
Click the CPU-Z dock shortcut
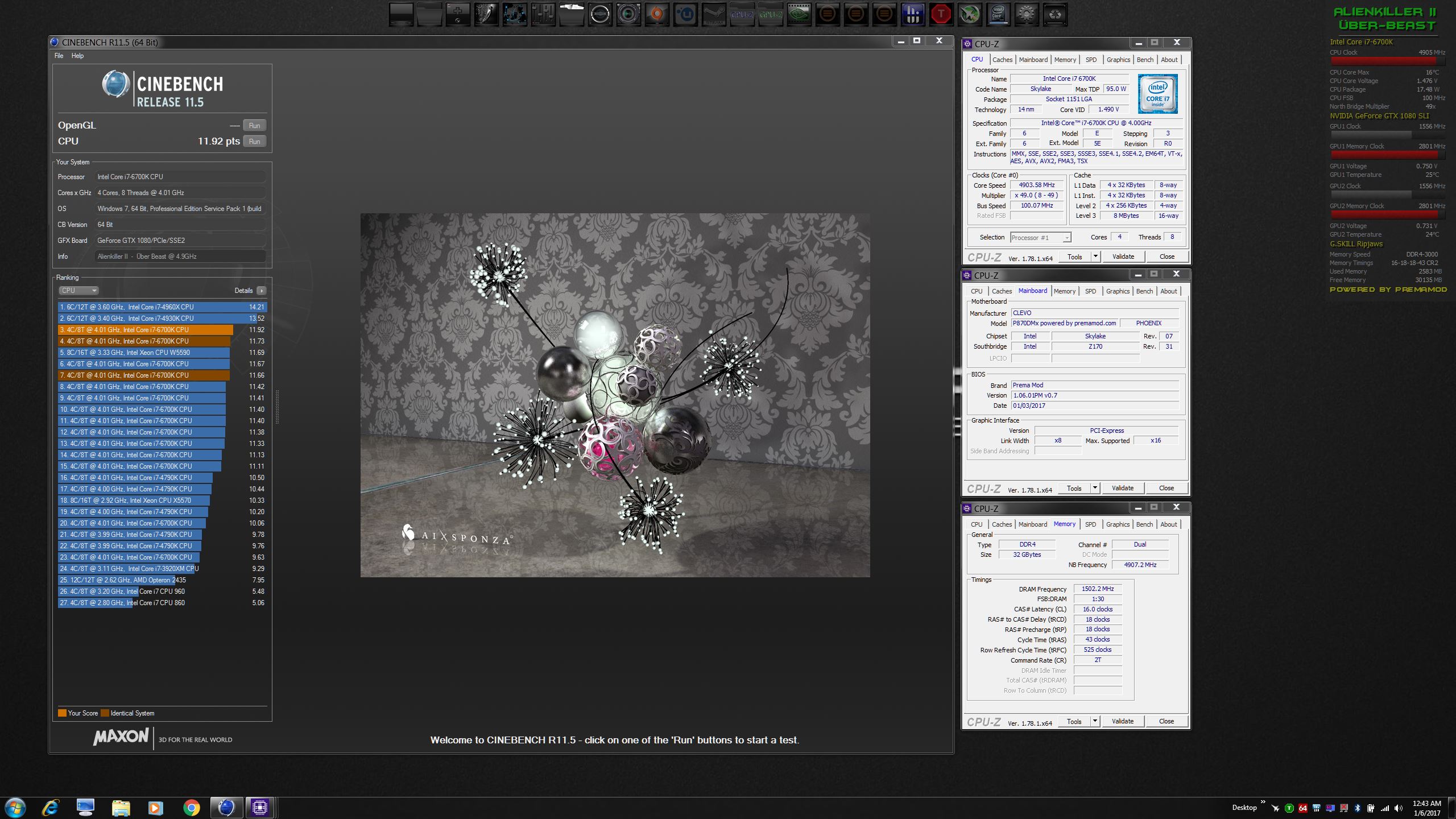742,14
